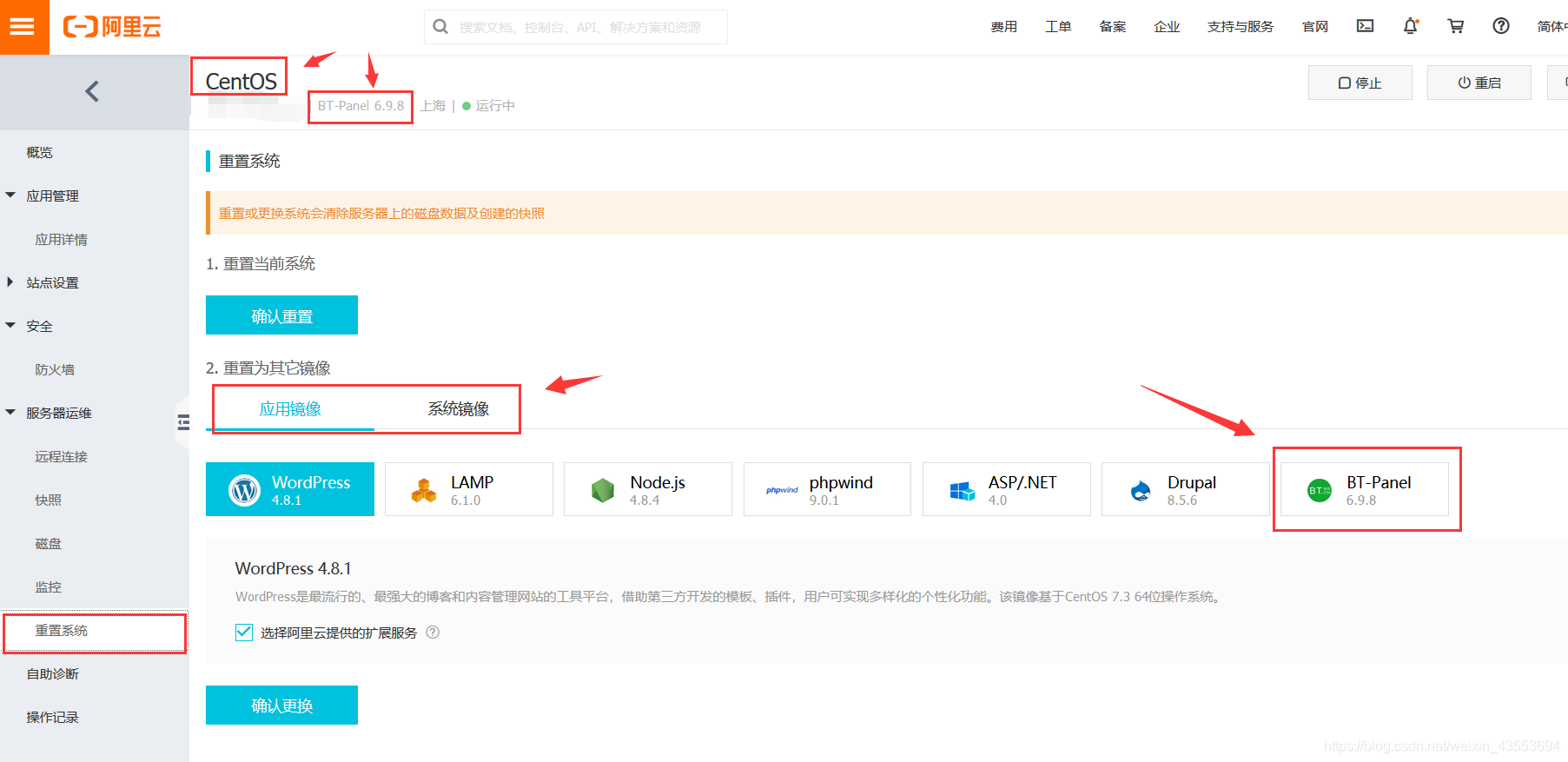Image resolution: width=1568 pixels, height=762 pixels.
Task: Click the Drupal drop icon
Action: 1141,491
